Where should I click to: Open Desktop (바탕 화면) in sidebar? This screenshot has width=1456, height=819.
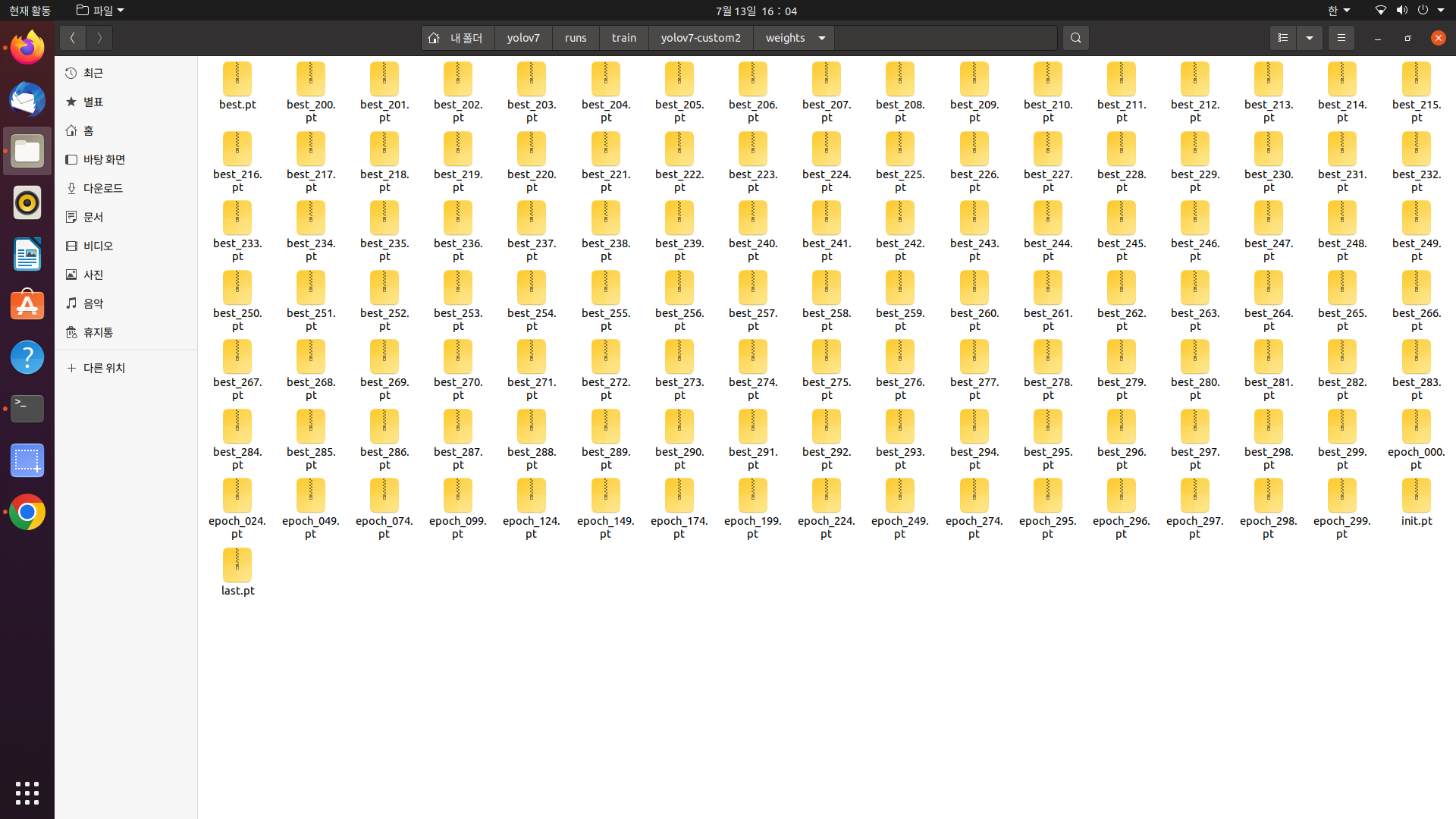126,159
